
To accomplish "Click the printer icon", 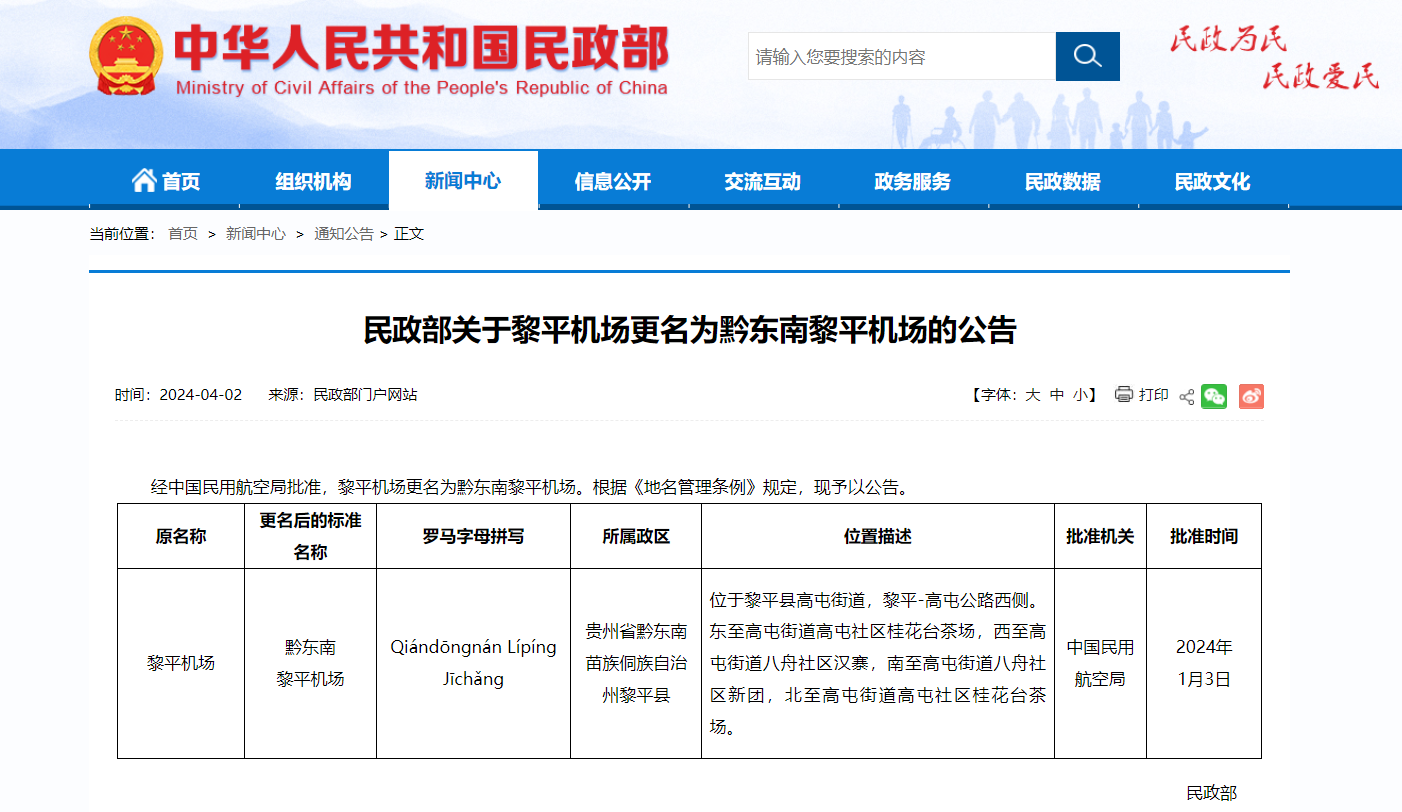I will [x=1124, y=395].
